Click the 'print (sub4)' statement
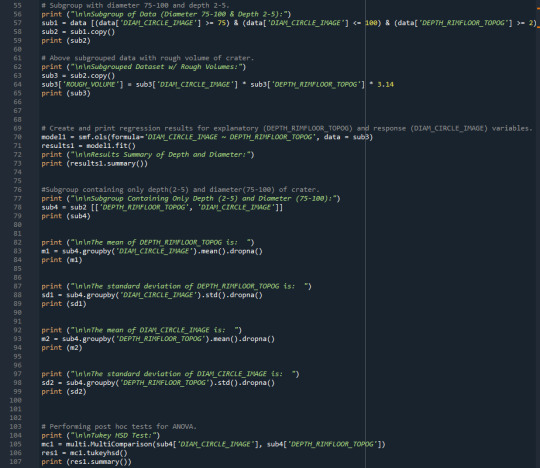540x468 pixels. pos(66,216)
